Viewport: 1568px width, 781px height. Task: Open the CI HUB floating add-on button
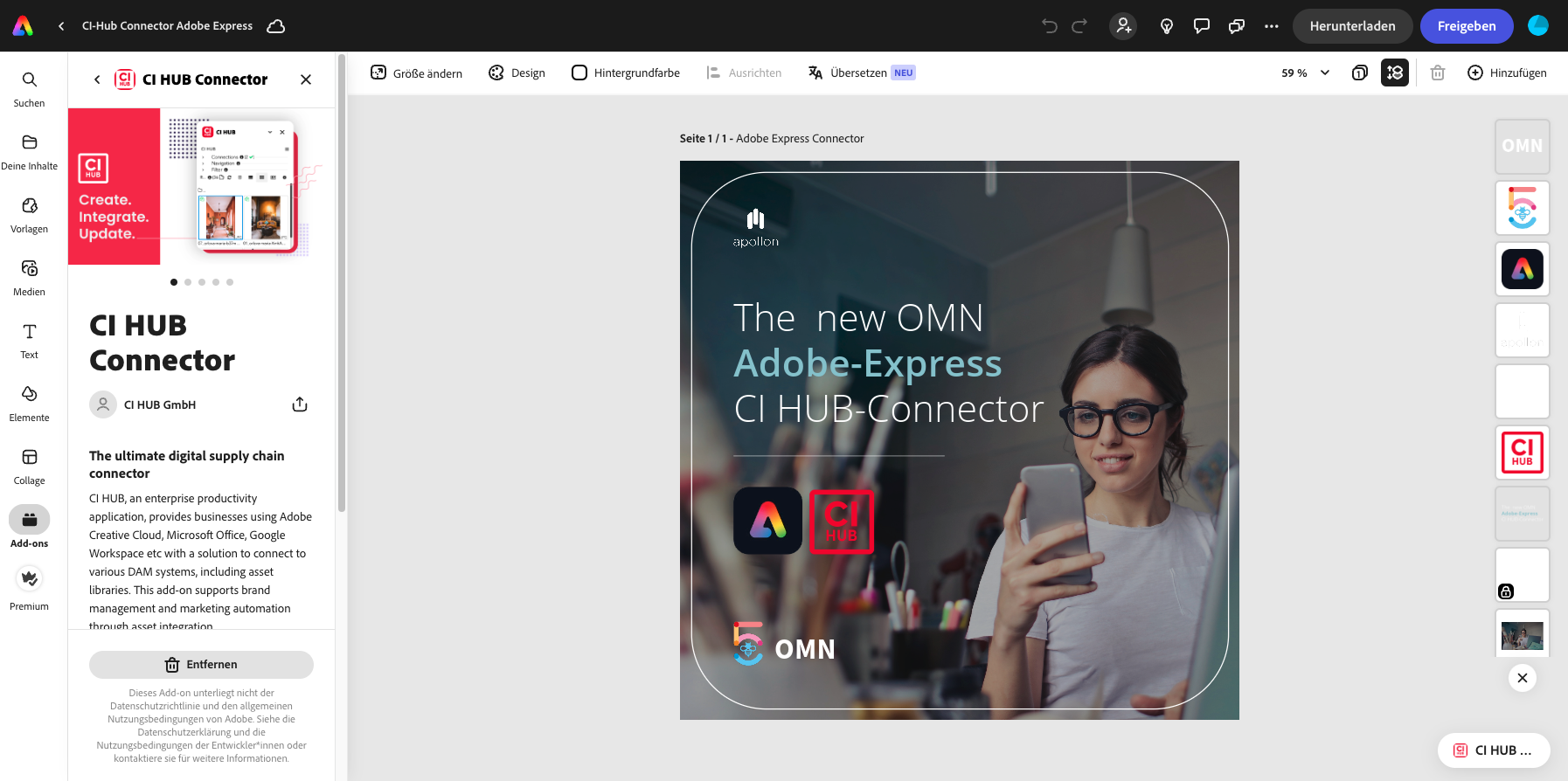pyautogui.click(x=1494, y=750)
